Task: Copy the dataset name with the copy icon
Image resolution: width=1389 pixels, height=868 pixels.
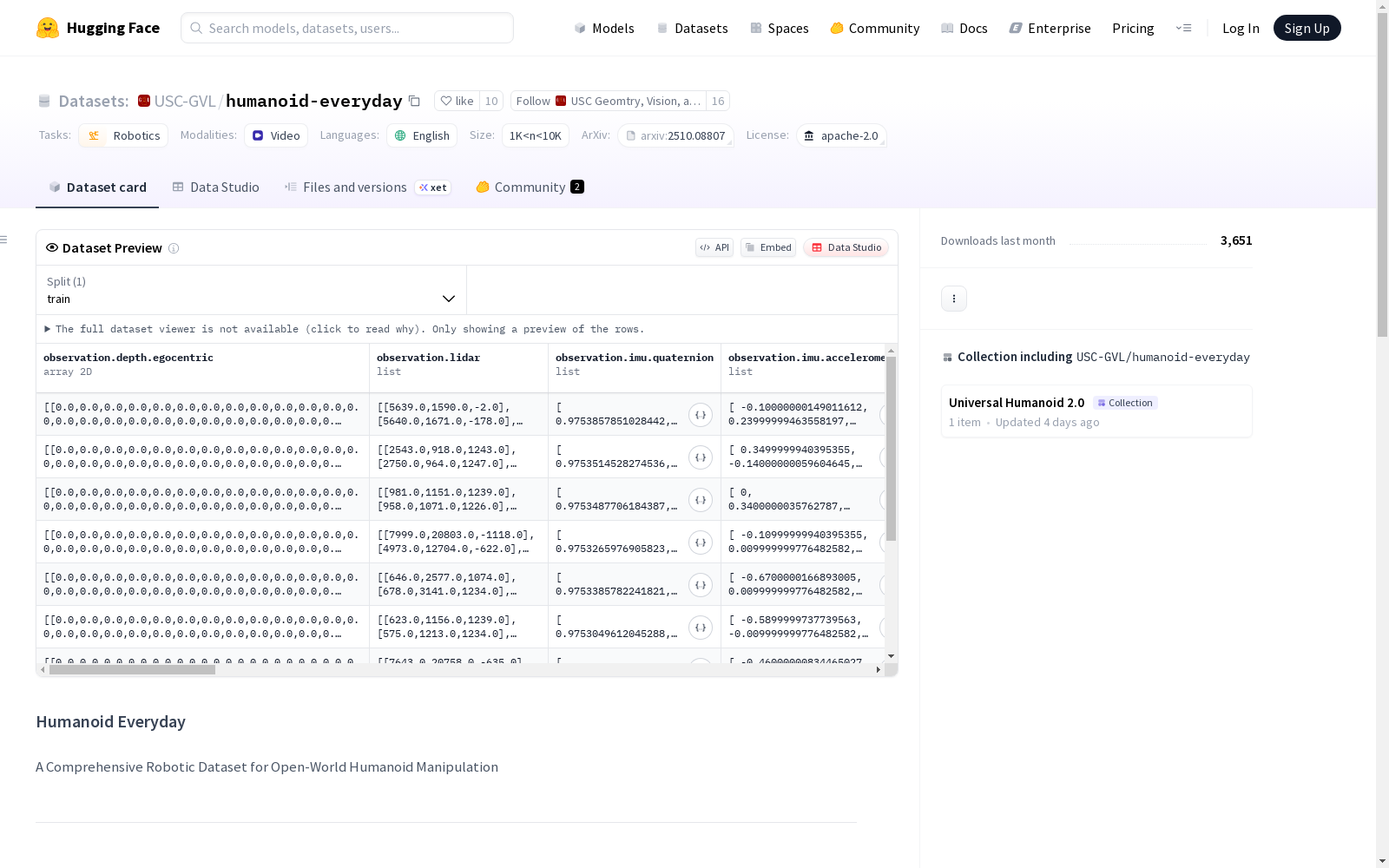Action: point(414,102)
